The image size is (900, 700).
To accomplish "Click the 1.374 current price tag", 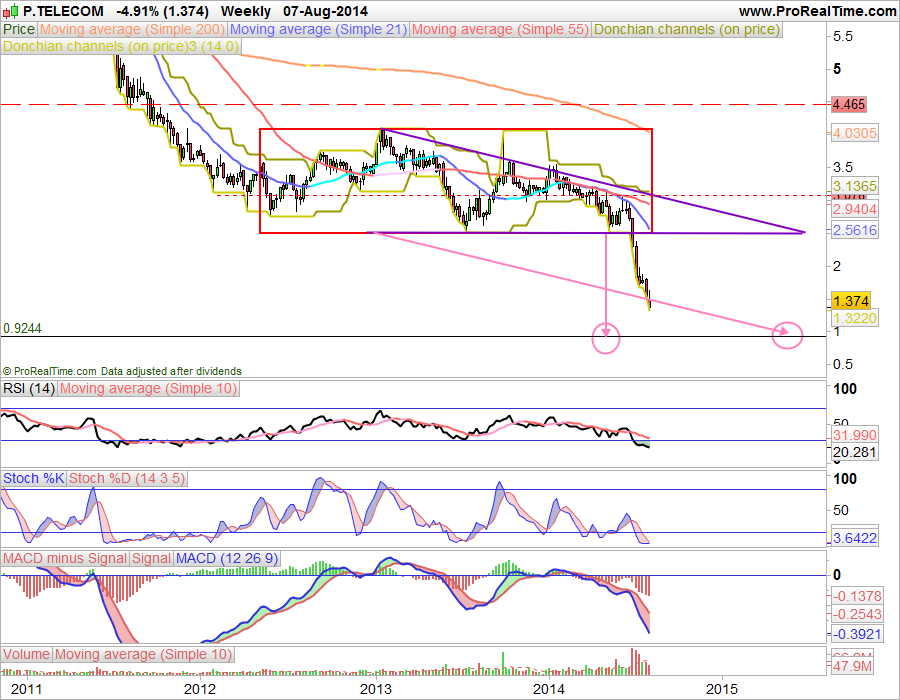I will pyautogui.click(x=851, y=301).
